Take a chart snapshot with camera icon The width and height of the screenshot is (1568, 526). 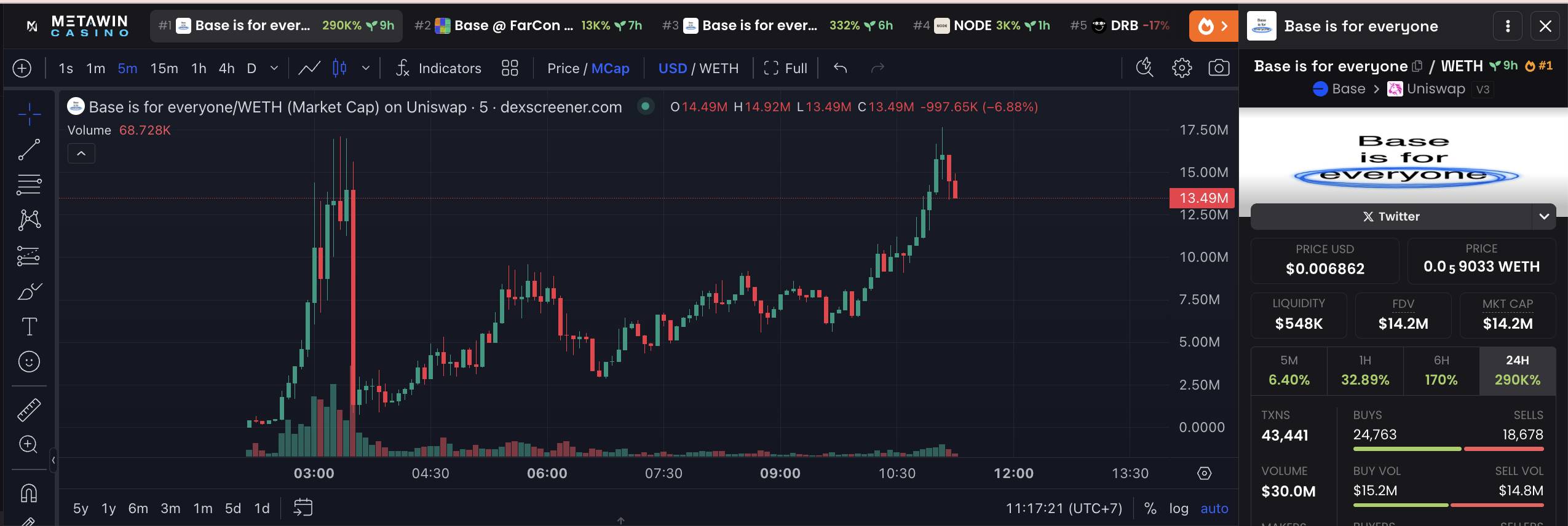1218,68
